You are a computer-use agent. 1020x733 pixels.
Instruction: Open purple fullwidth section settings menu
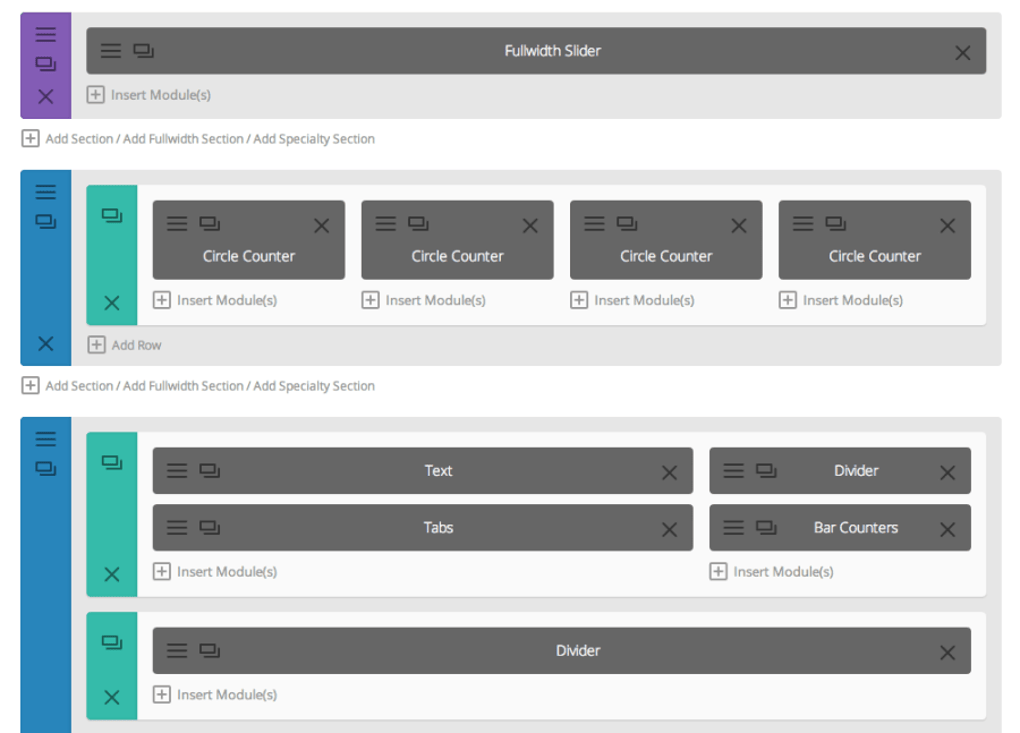tap(45, 35)
